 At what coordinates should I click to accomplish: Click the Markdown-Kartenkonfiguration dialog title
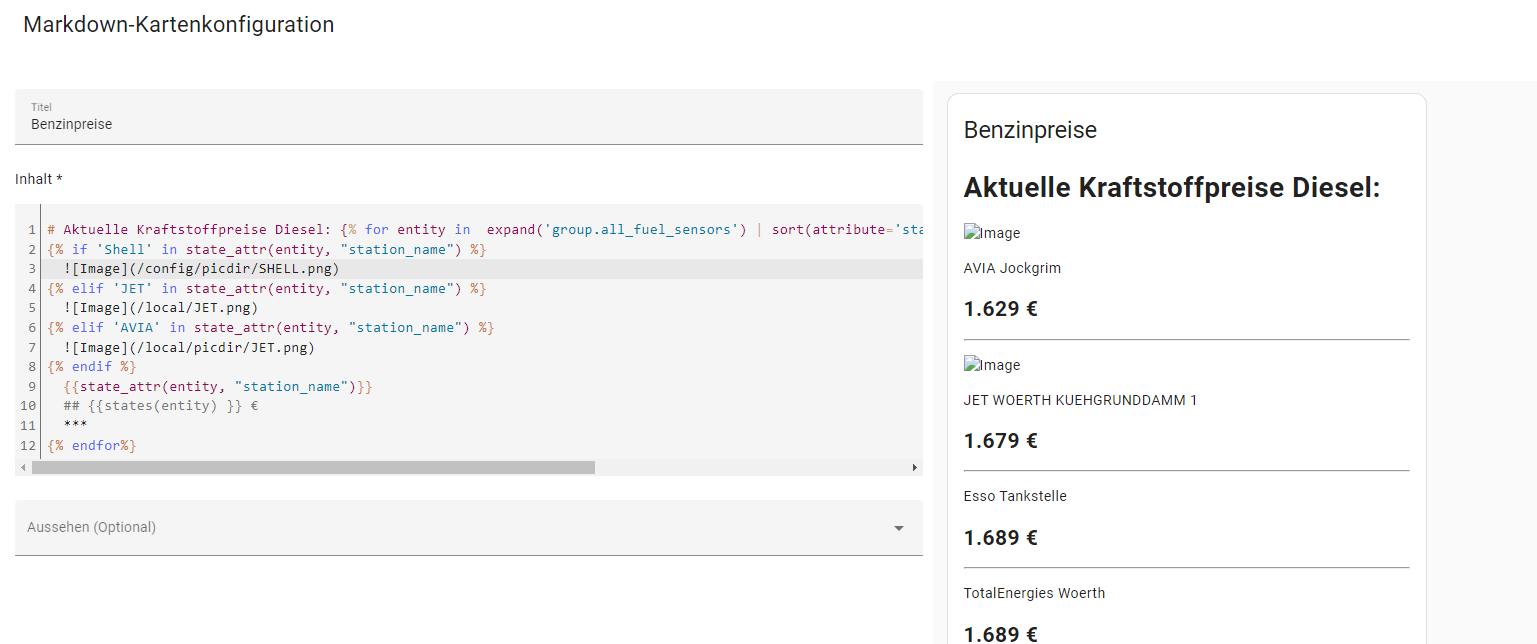click(179, 25)
